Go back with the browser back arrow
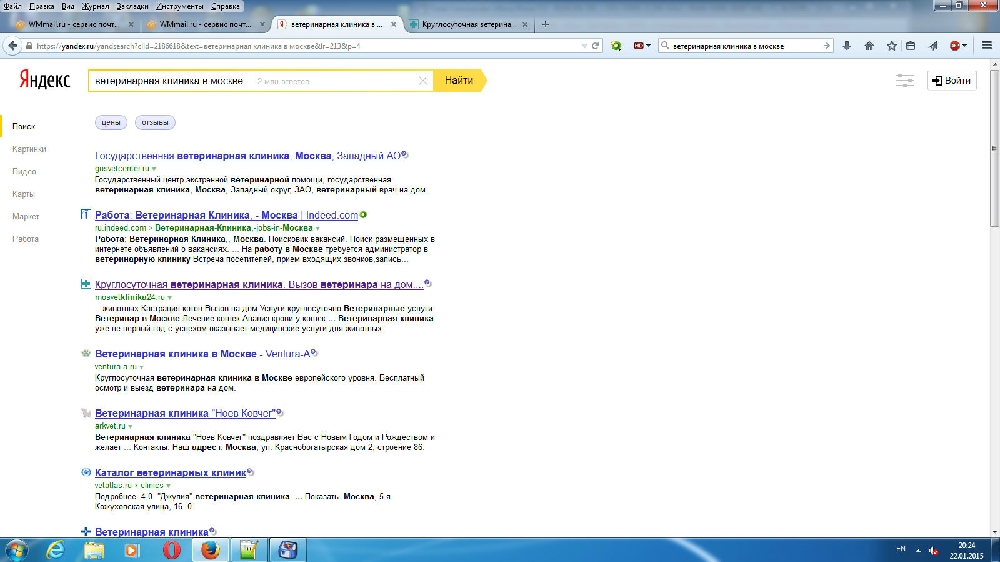Viewport: 1000px width, 562px height. point(12,46)
